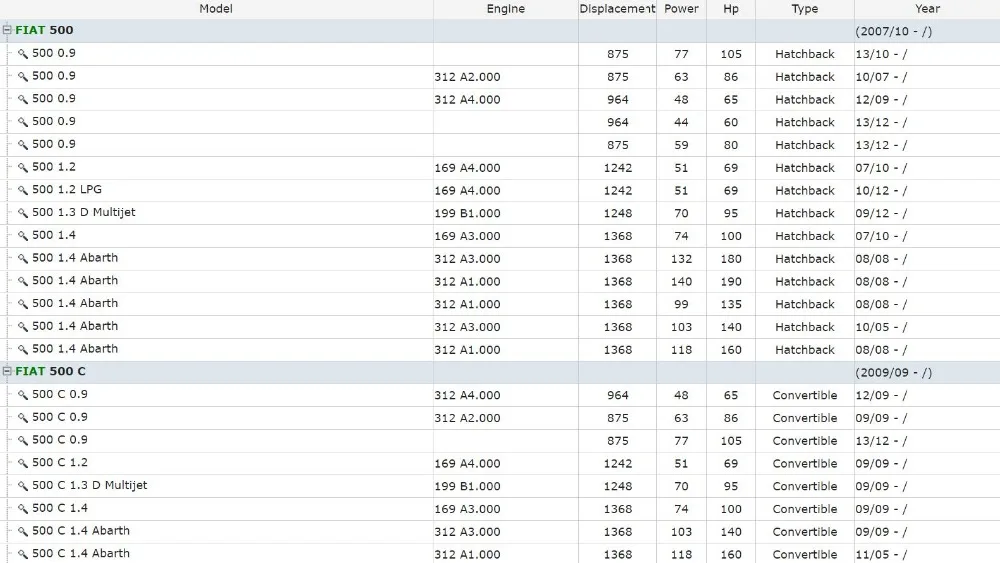Click magnifier icon beside 500 C 1.4 100 Hp
This screenshot has height=563, width=1000.
23,509
